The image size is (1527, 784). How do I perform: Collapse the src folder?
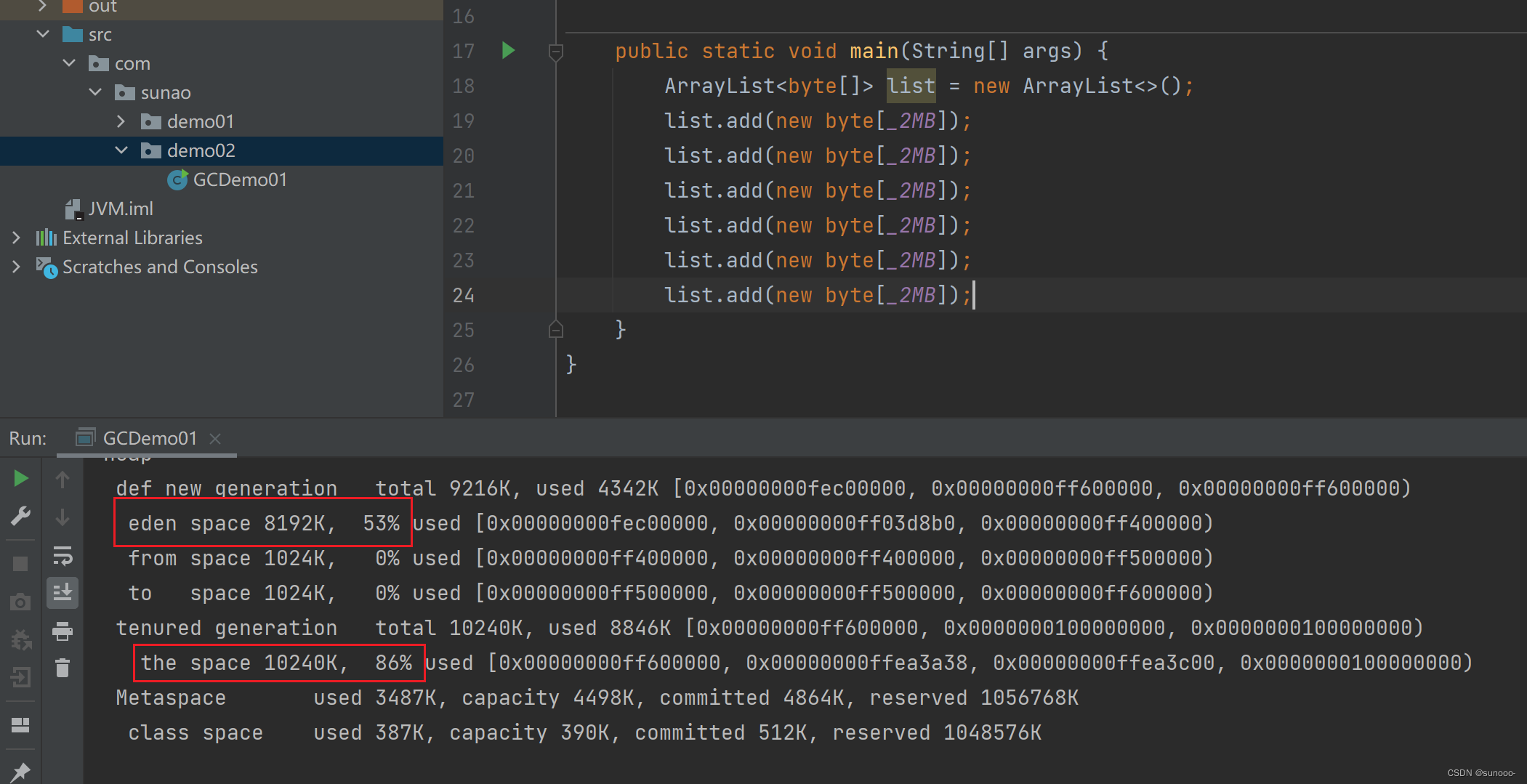pyautogui.click(x=43, y=34)
